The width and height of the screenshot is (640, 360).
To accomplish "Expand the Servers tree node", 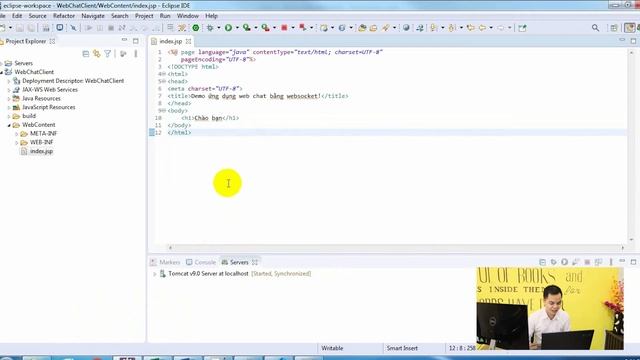I will [x=2, y=63].
